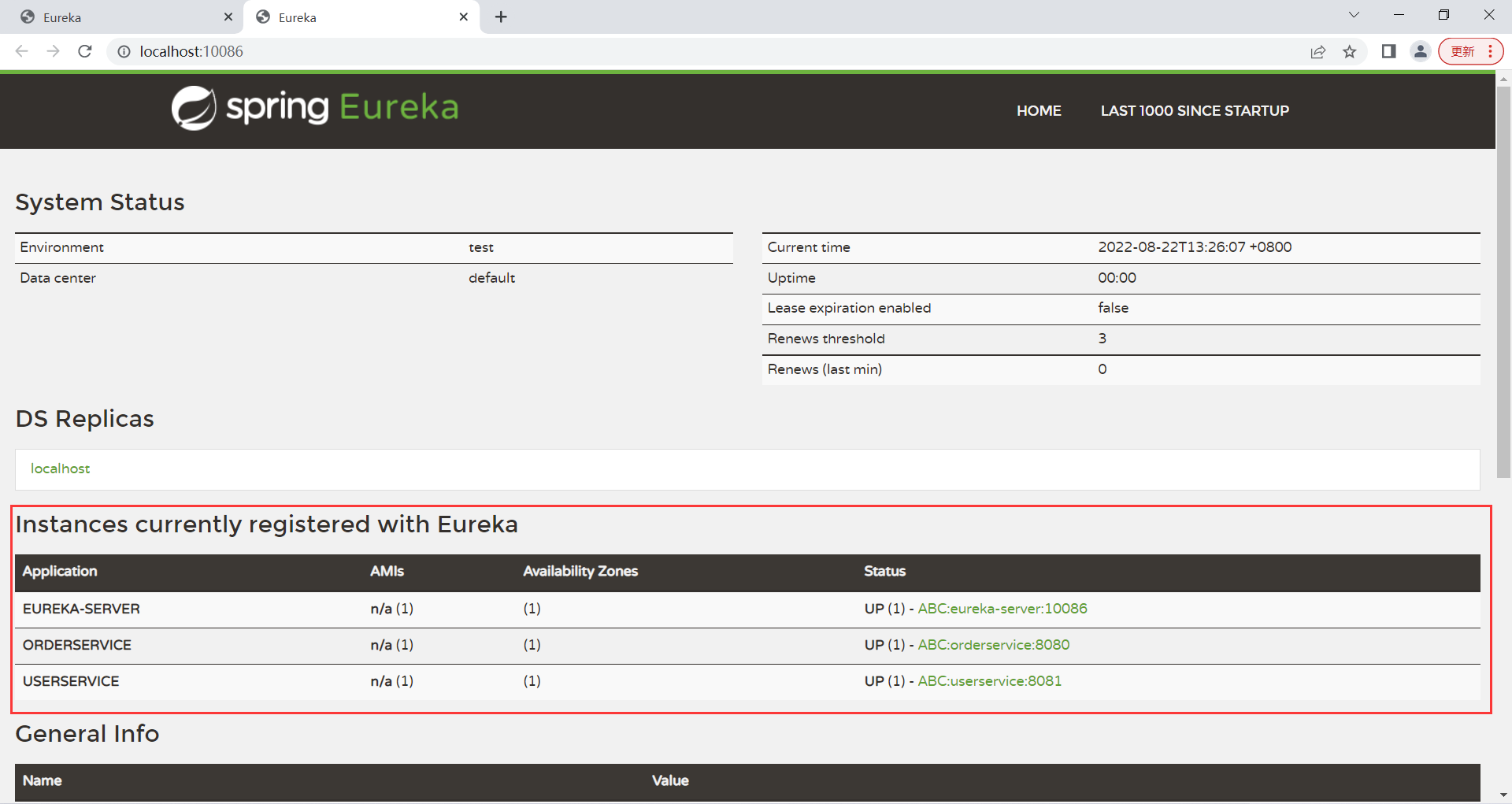This screenshot has height=804, width=1512.
Task: View site information icon beside localhost URL
Action: click(124, 51)
